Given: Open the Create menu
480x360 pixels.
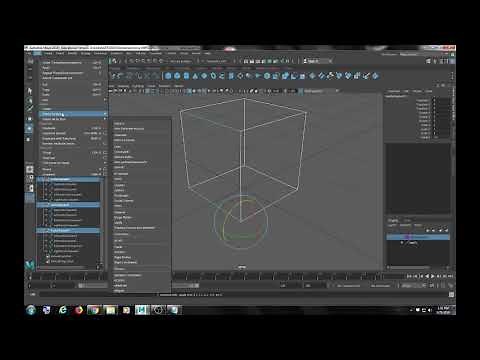Looking at the screenshot, I should pyautogui.click(x=48, y=53).
